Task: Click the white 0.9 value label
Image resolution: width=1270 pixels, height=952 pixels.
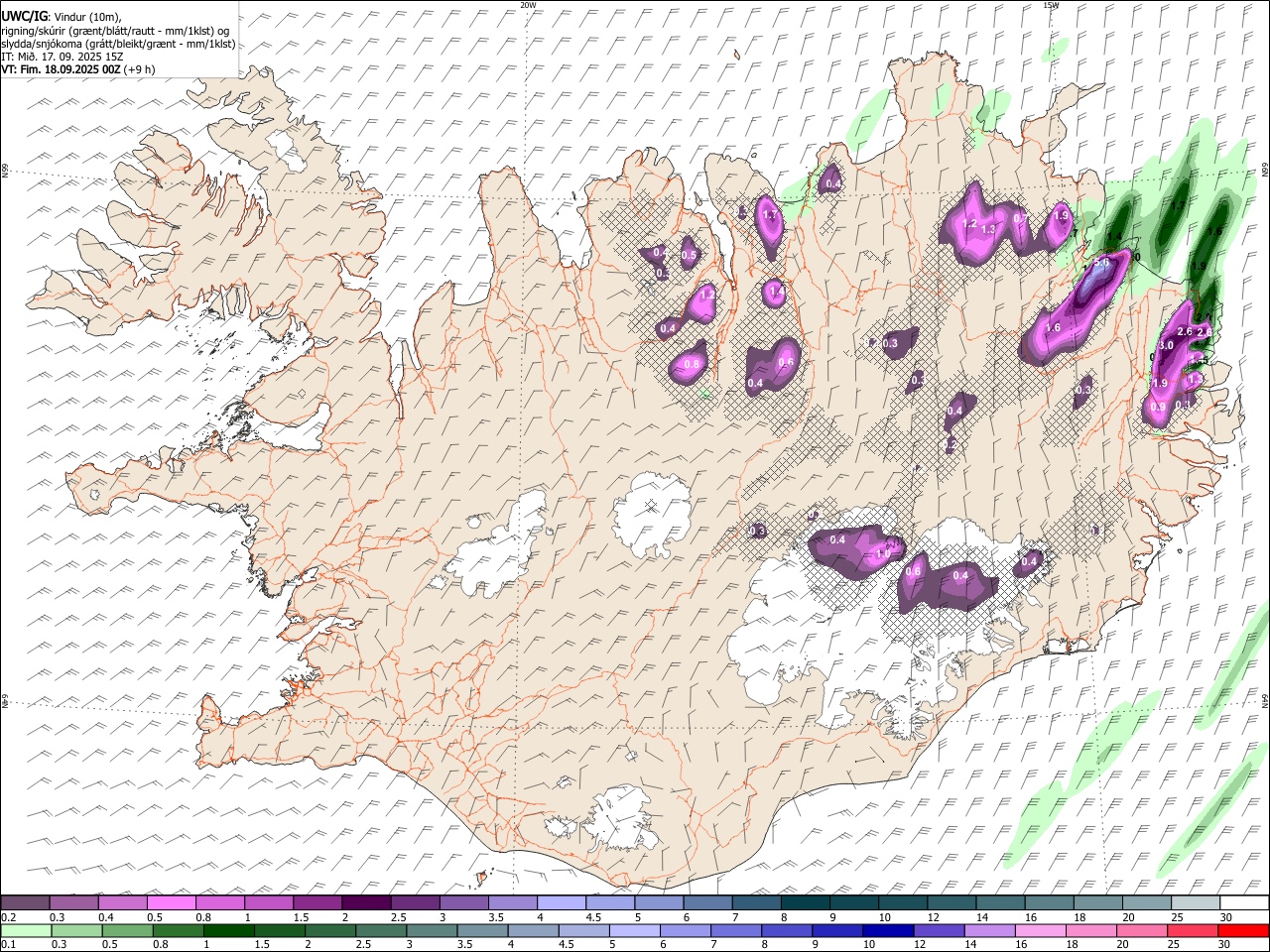Action: pos(1158,407)
